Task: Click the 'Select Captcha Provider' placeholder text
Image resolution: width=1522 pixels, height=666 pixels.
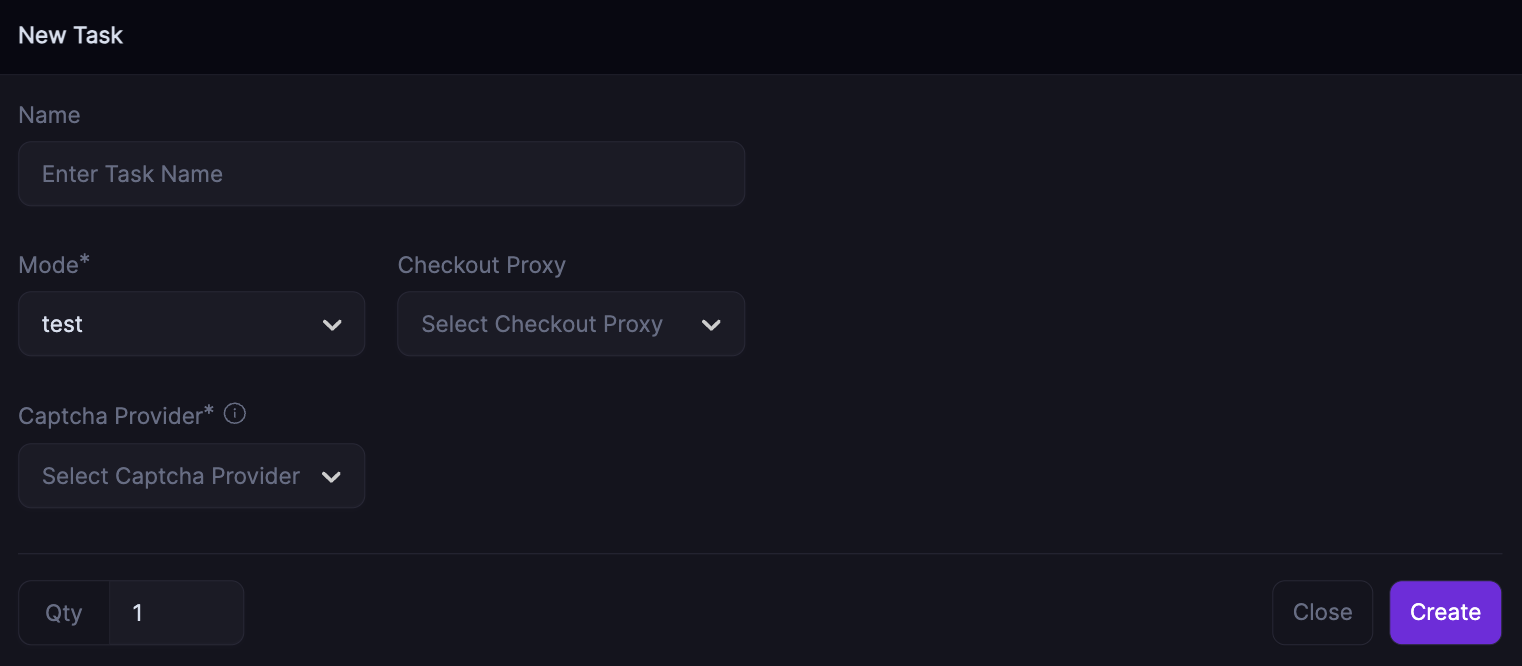Action: pos(171,476)
